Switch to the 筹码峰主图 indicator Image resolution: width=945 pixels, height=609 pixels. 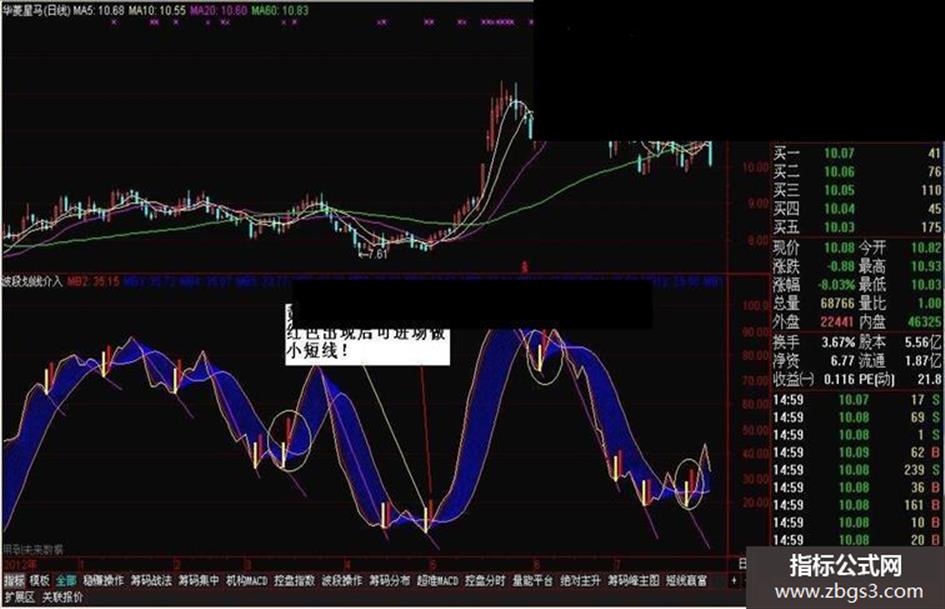point(633,581)
